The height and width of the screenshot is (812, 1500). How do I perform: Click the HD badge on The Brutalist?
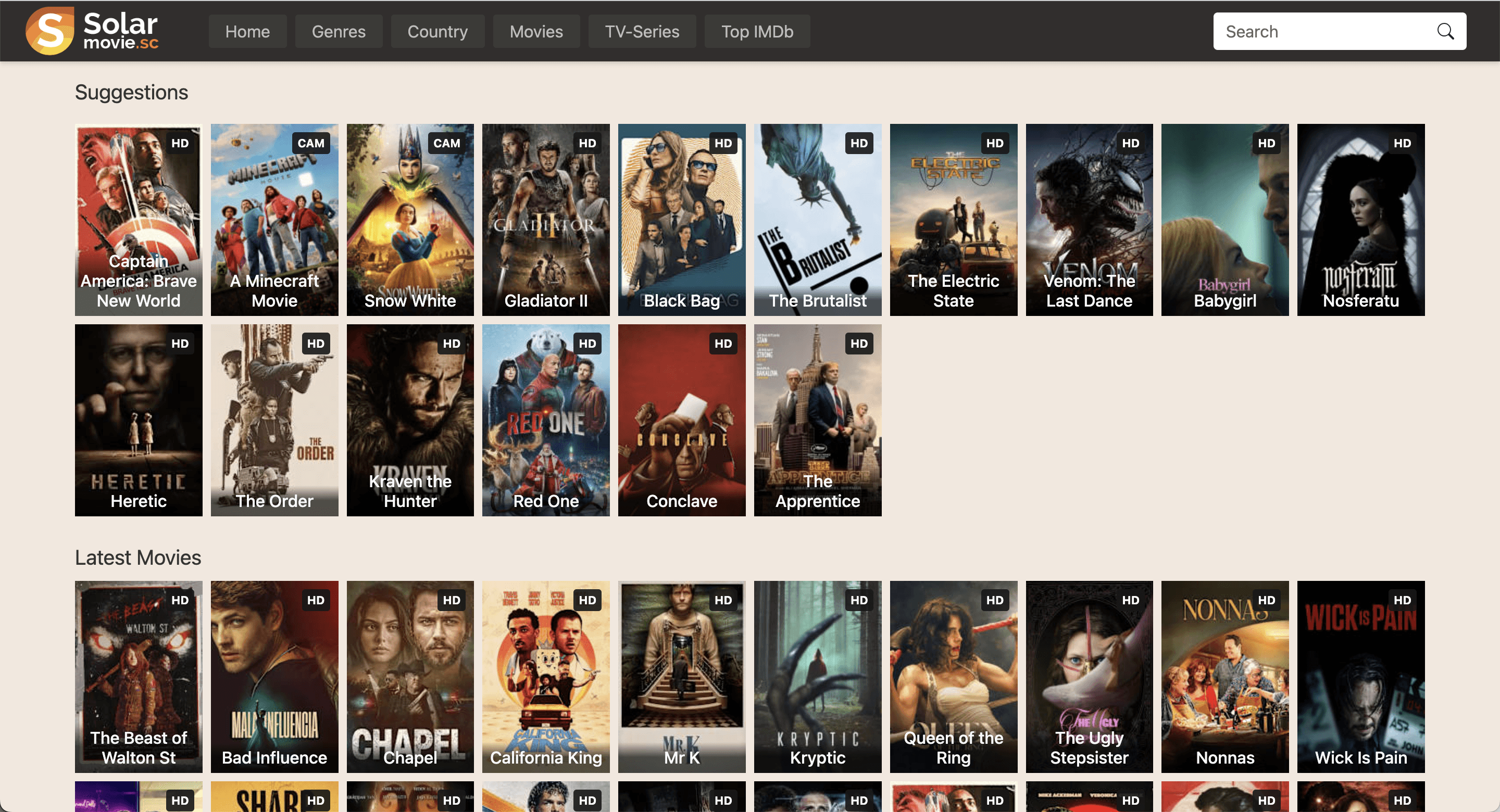click(x=859, y=143)
